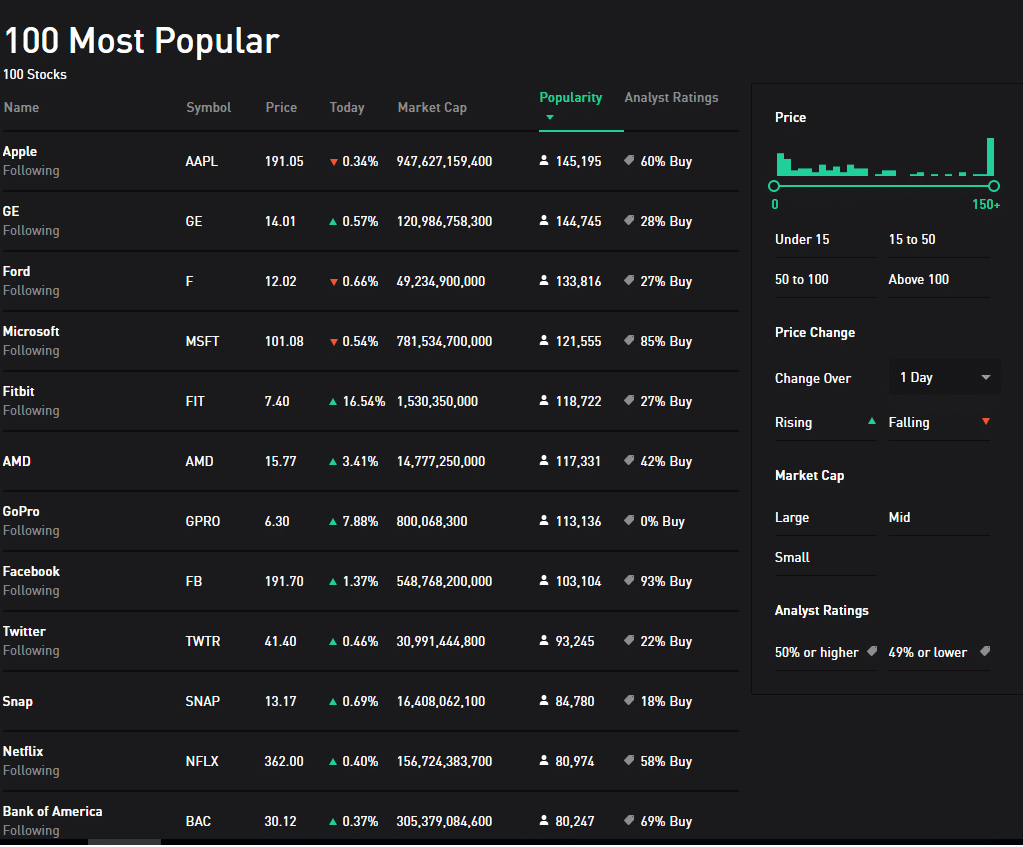Screen dimensions: 1023x847
Task: Toggle the Mid market cap filter
Action: click(x=939, y=517)
